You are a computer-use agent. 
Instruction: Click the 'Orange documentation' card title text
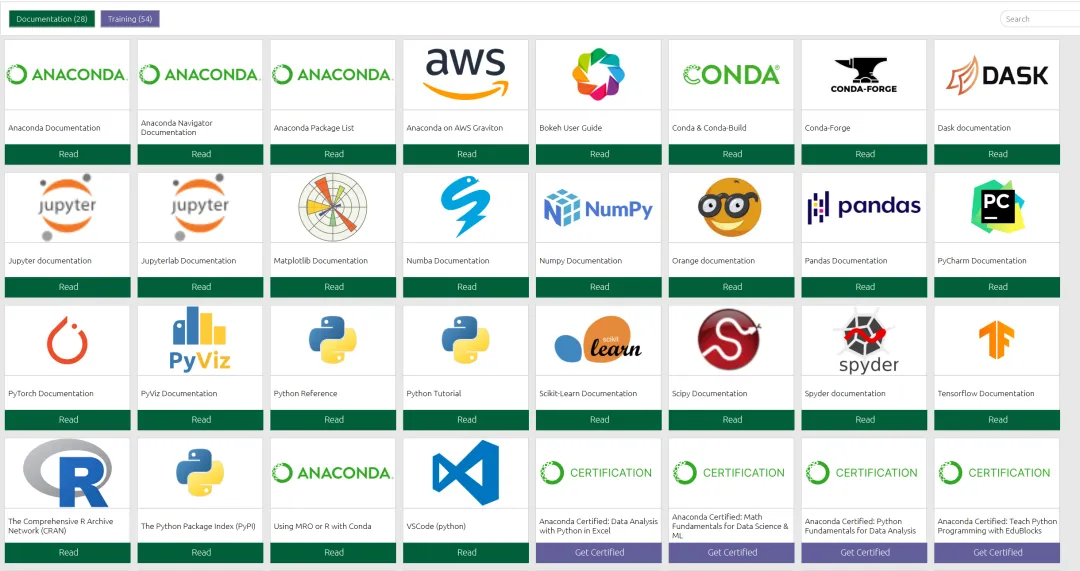pos(713,261)
